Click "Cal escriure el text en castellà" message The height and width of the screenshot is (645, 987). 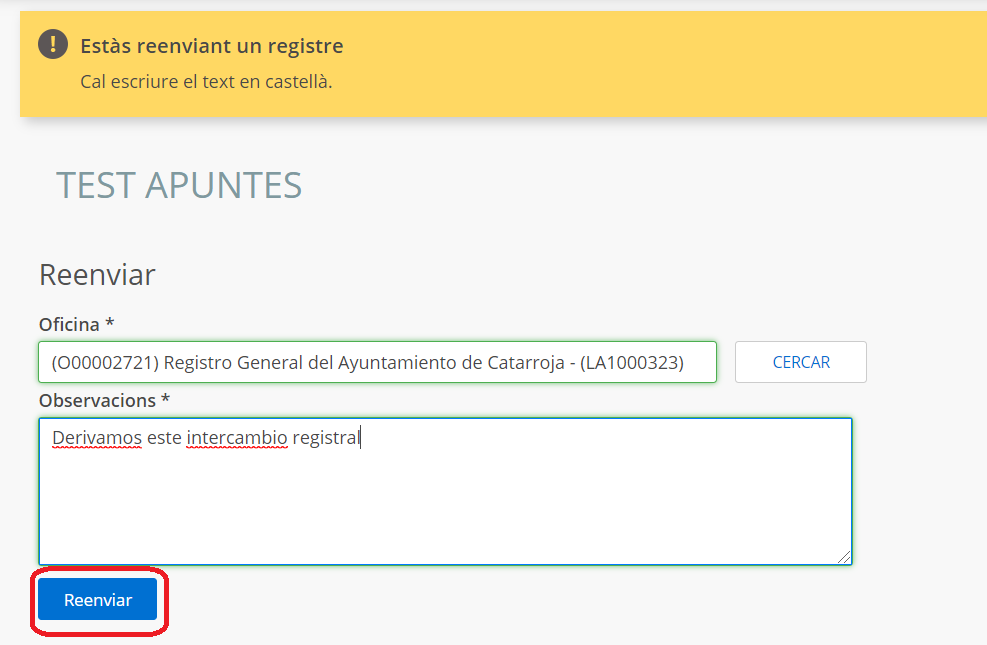point(206,81)
